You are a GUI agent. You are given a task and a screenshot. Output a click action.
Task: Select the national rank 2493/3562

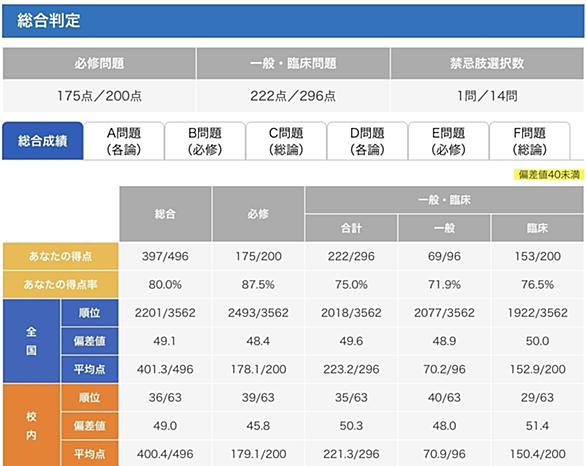pyautogui.click(x=258, y=313)
